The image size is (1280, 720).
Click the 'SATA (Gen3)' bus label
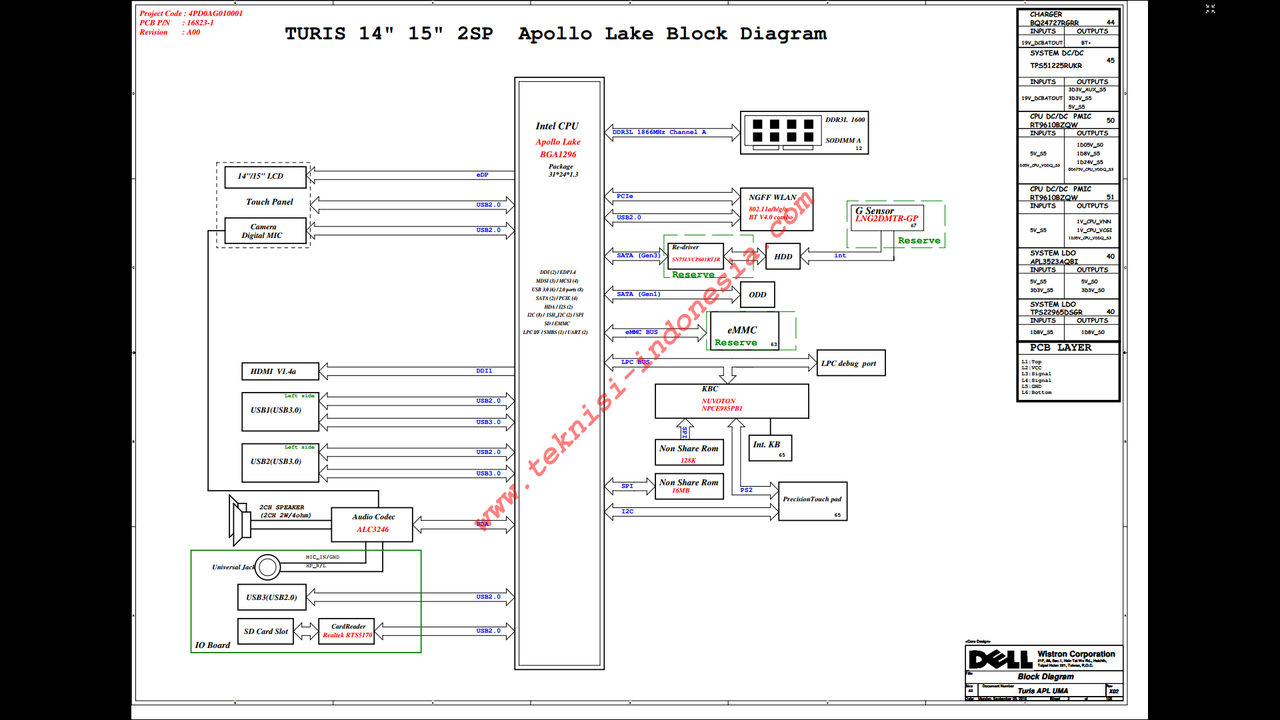638,256
